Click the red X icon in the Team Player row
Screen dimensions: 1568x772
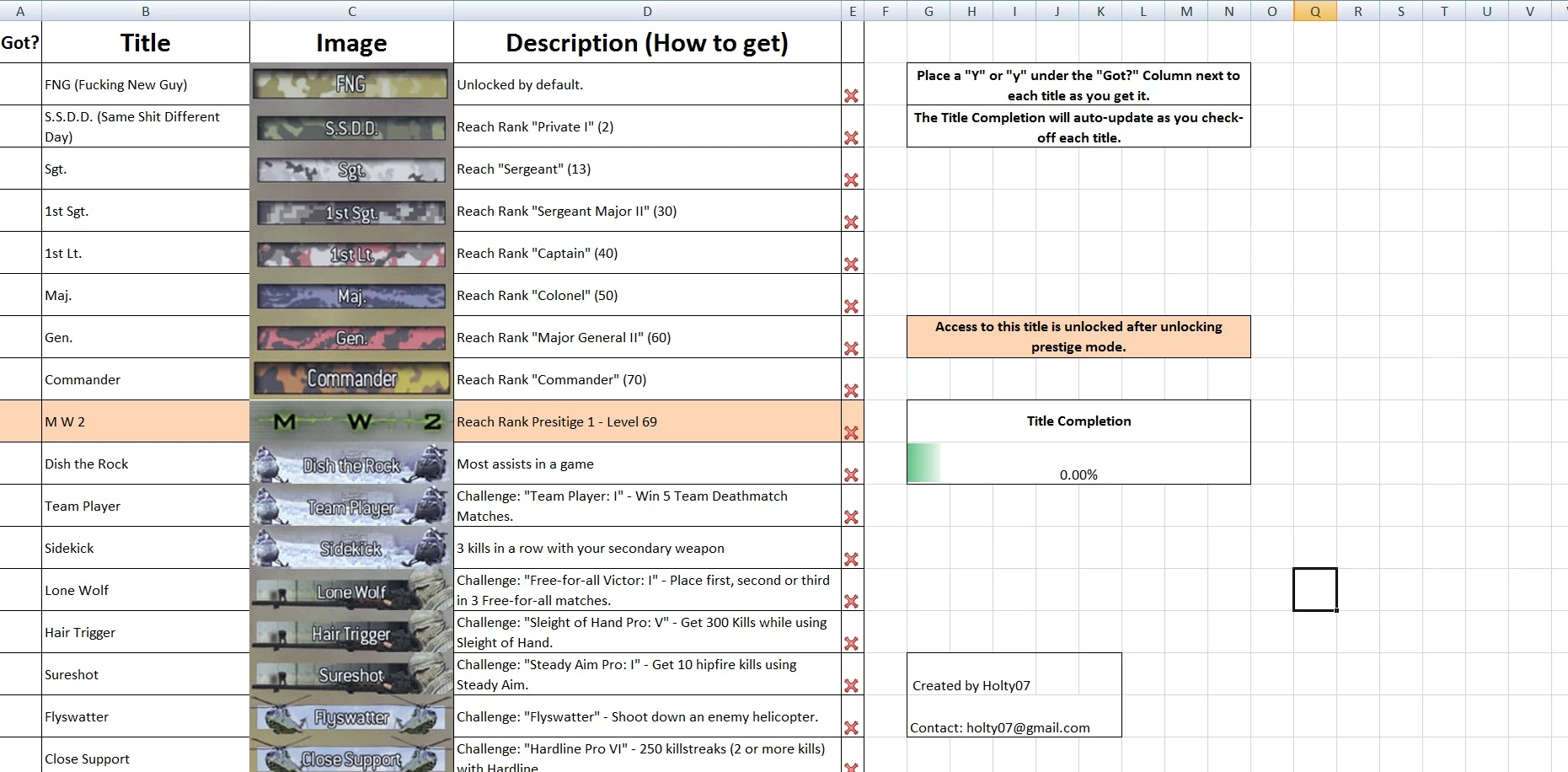[x=851, y=517]
